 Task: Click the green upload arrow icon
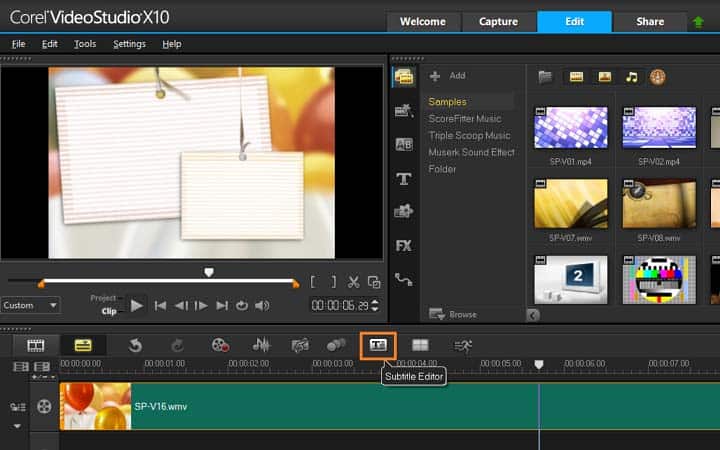[698, 22]
